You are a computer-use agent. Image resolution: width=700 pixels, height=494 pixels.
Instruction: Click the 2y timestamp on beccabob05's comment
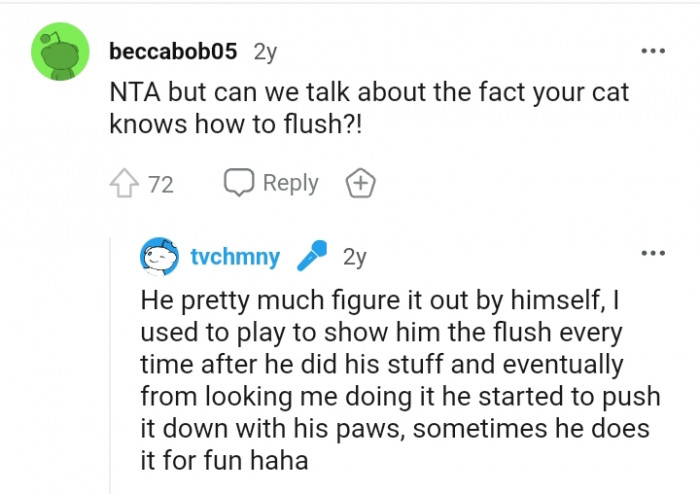click(x=266, y=52)
